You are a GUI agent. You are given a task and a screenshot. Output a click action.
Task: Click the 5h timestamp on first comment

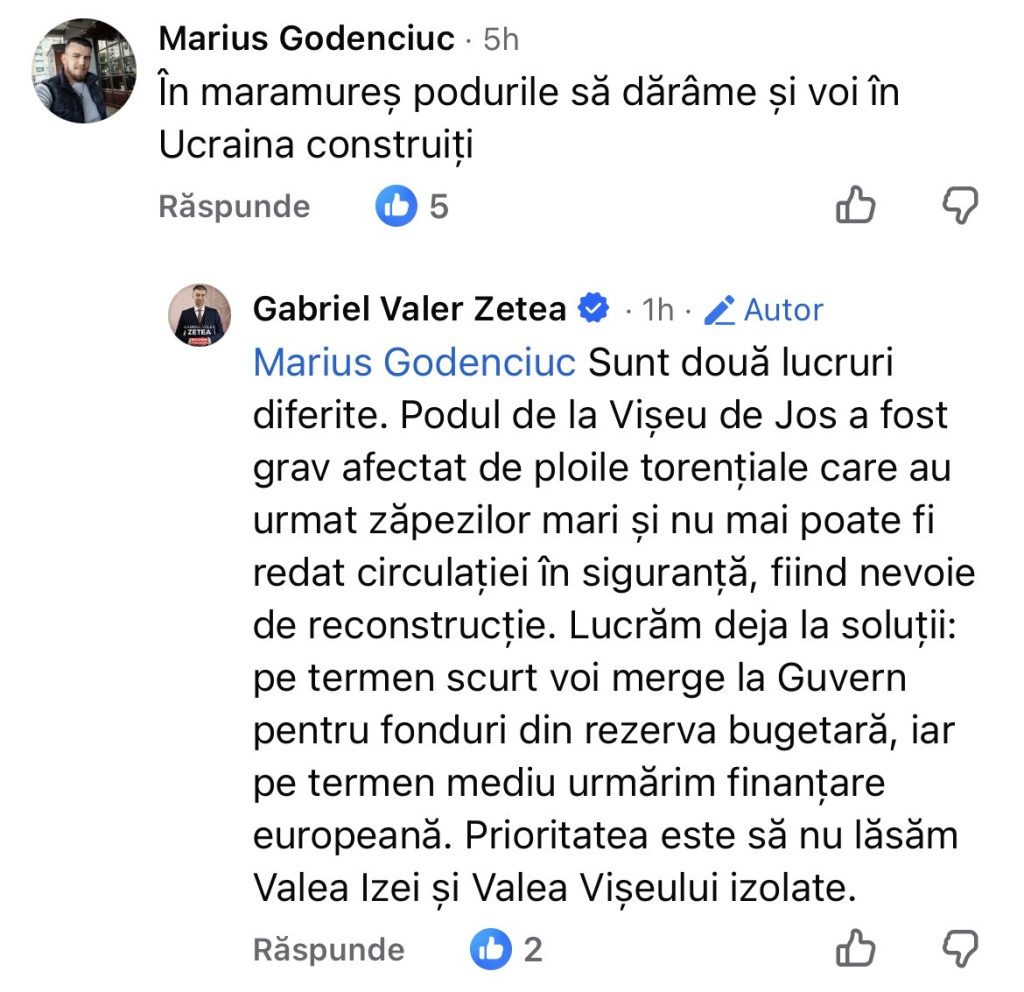pyautogui.click(x=501, y=39)
